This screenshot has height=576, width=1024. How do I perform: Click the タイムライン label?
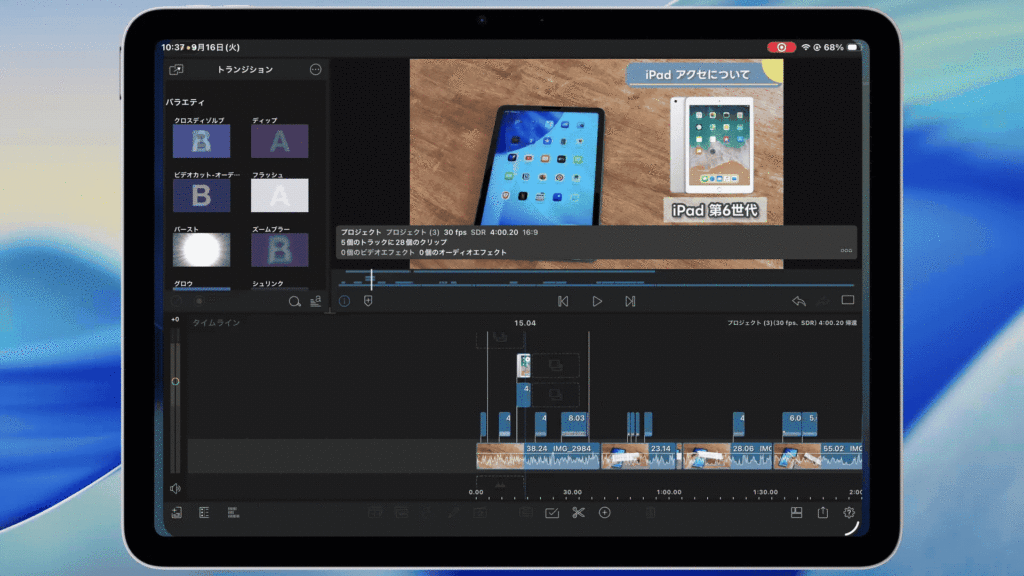[x=216, y=323]
